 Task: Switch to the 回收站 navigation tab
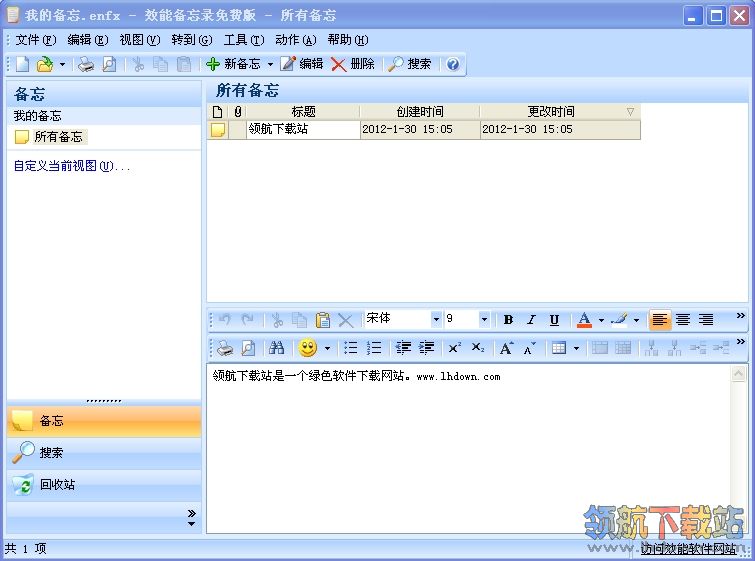coord(104,485)
